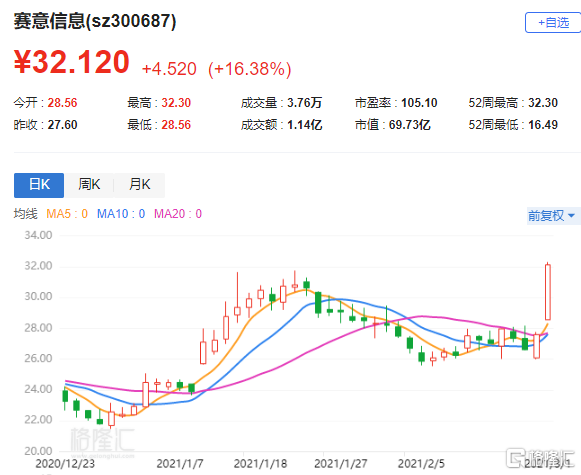Switch to 月K monthly chart tab
Image resolution: width=581 pixels, height=475 pixels.
[139, 185]
